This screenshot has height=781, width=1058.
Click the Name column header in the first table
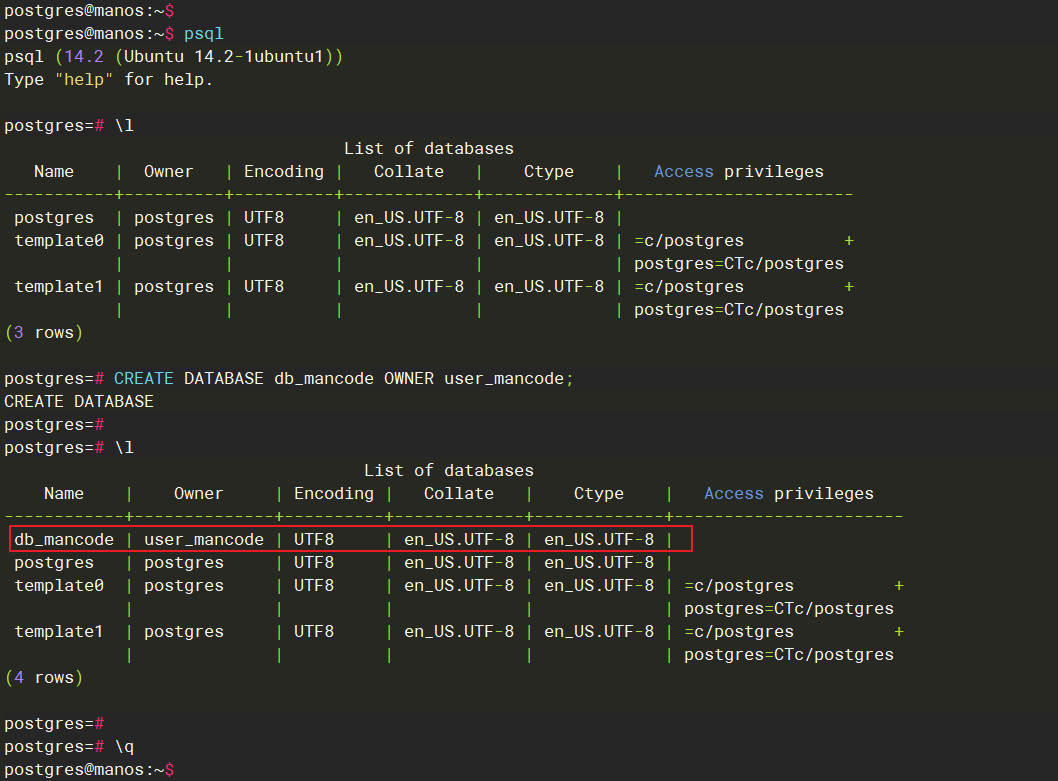coord(54,171)
